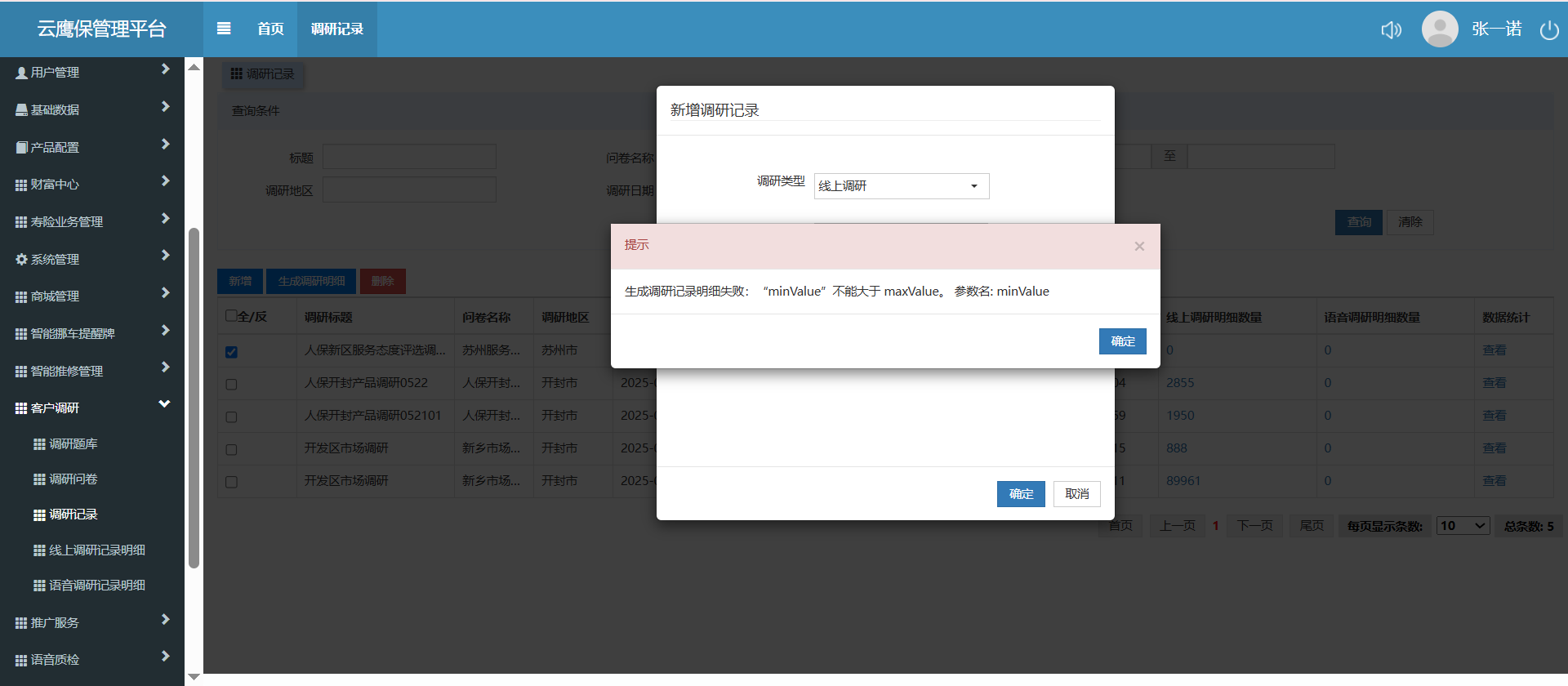The width and height of the screenshot is (1568, 686).
Task: Click the 调研地区 input field
Action: (409, 189)
